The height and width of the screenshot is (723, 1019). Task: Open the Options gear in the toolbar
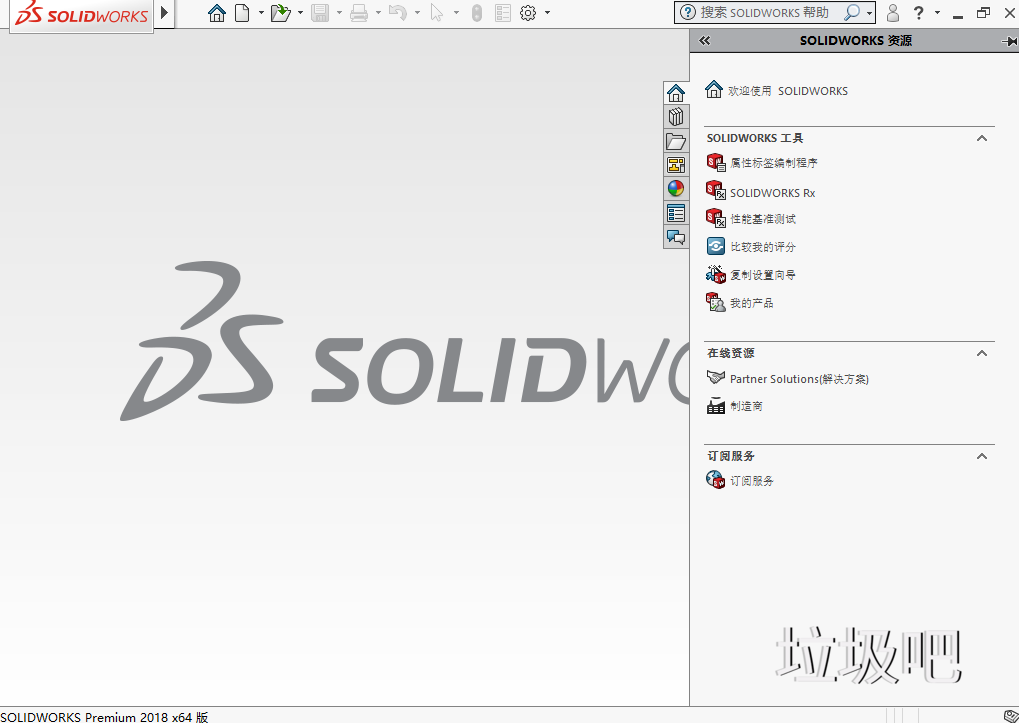tap(529, 13)
